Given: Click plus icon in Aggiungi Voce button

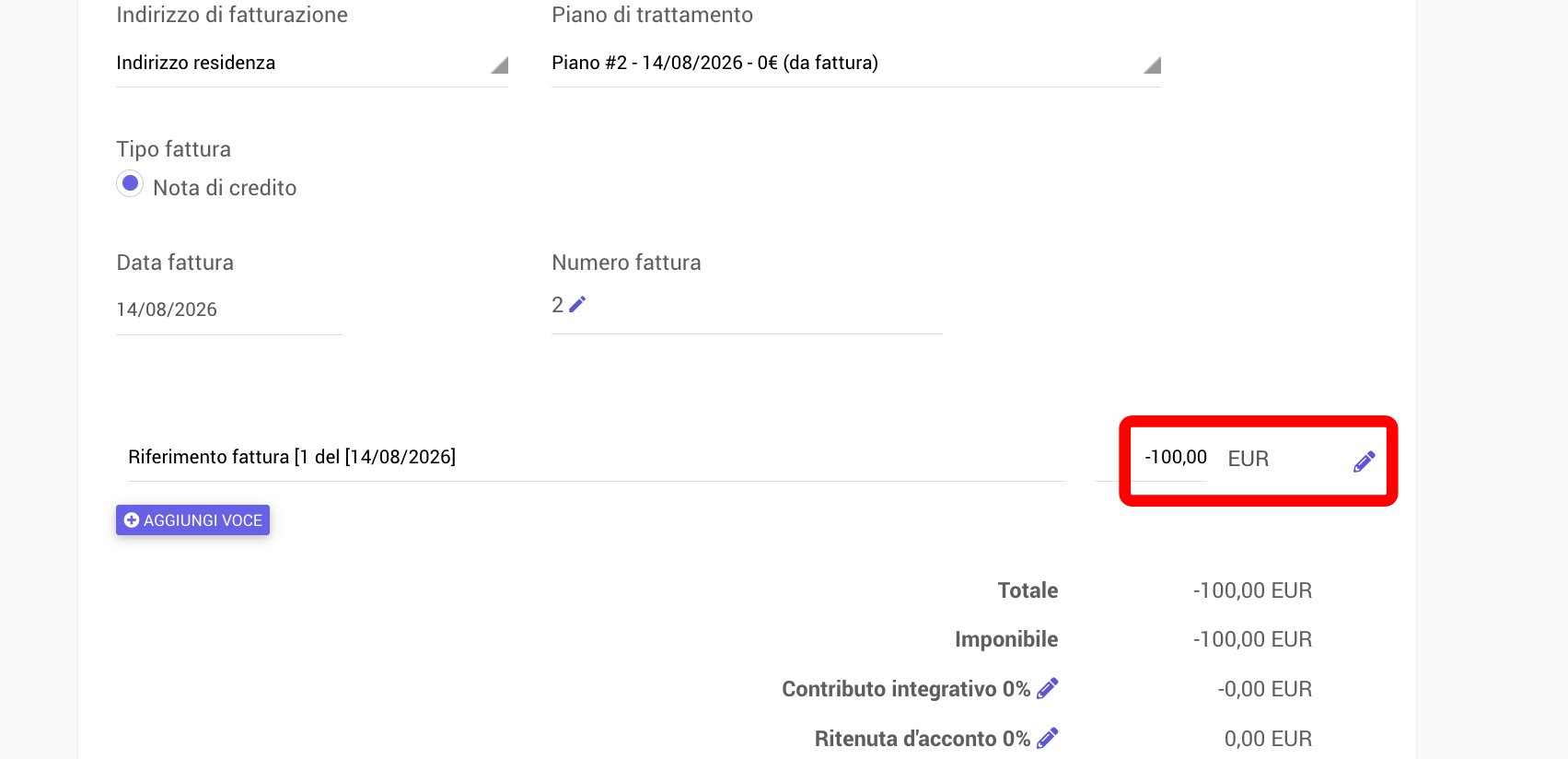Looking at the screenshot, I should point(132,520).
